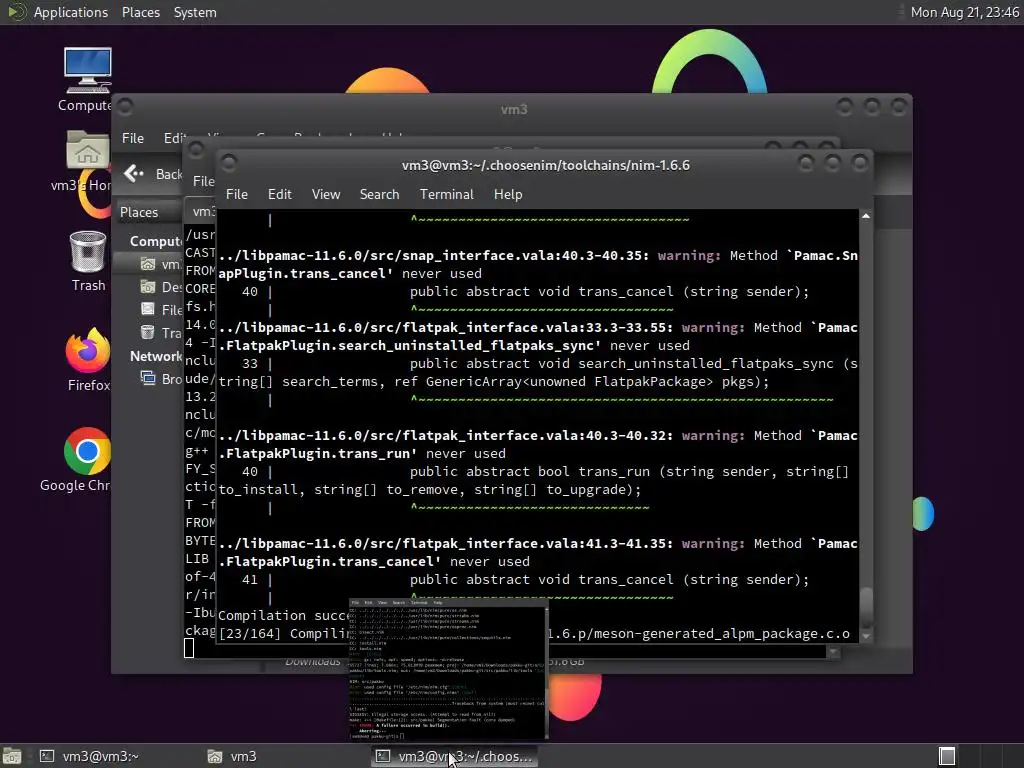Switch to vm3 file manager taskbar entry
Viewport: 1024px width, 768px height.
point(232,756)
